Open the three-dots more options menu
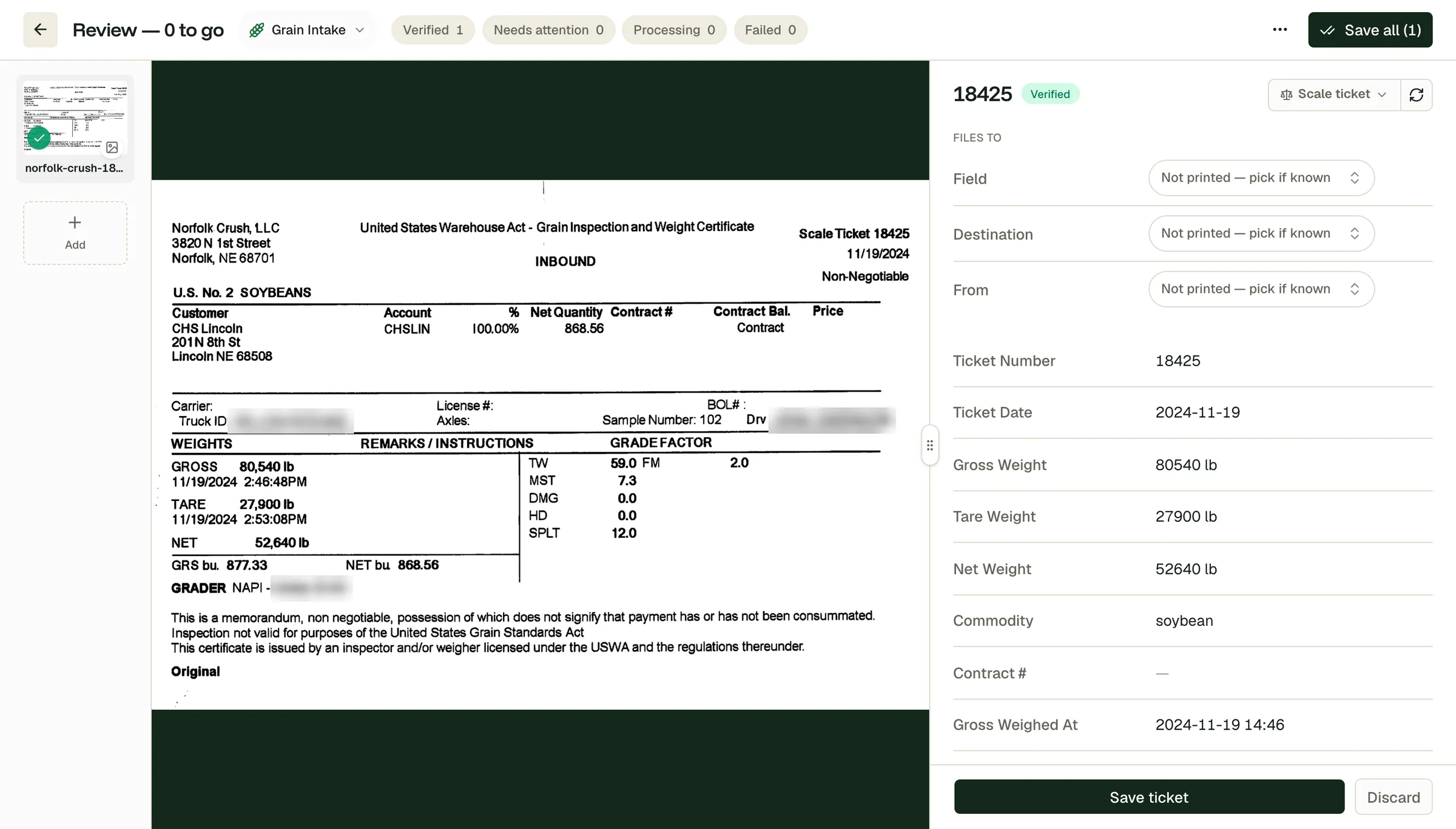The image size is (1456, 829). (x=1279, y=30)
